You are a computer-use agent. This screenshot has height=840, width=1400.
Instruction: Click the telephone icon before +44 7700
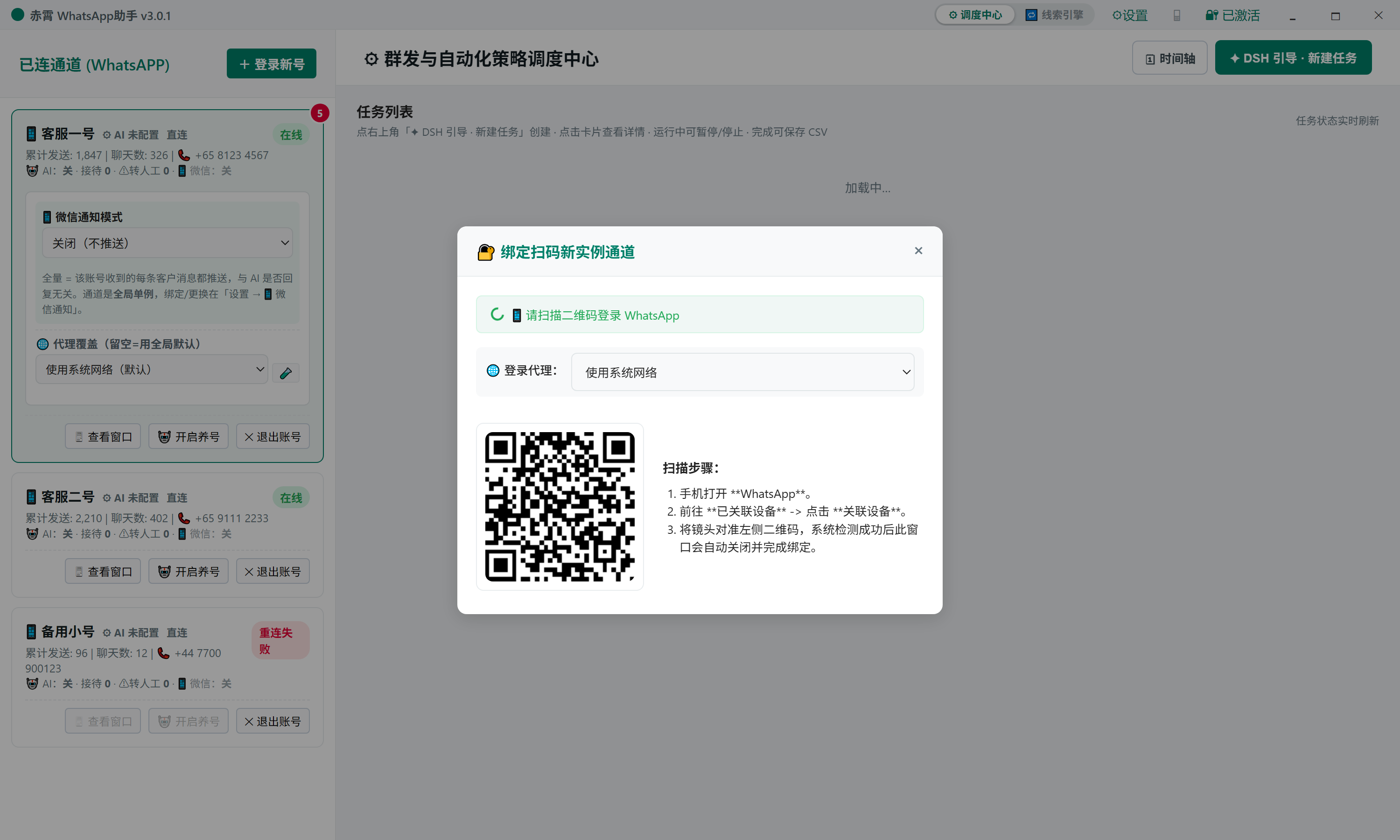click(x=163, y=653)
